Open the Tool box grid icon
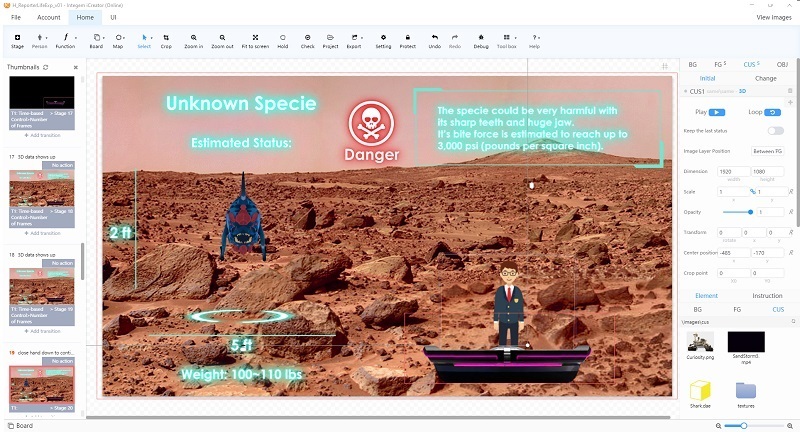 506,37
